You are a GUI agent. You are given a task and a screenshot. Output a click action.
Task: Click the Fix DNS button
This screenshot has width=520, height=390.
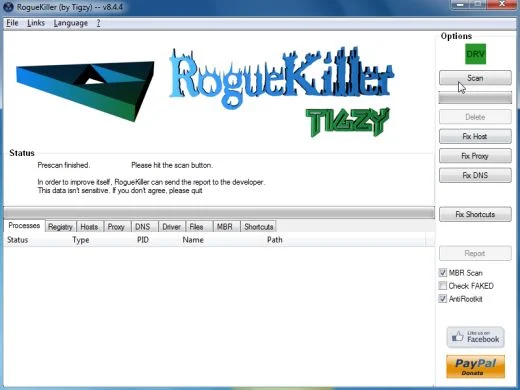tap(475, 175)
